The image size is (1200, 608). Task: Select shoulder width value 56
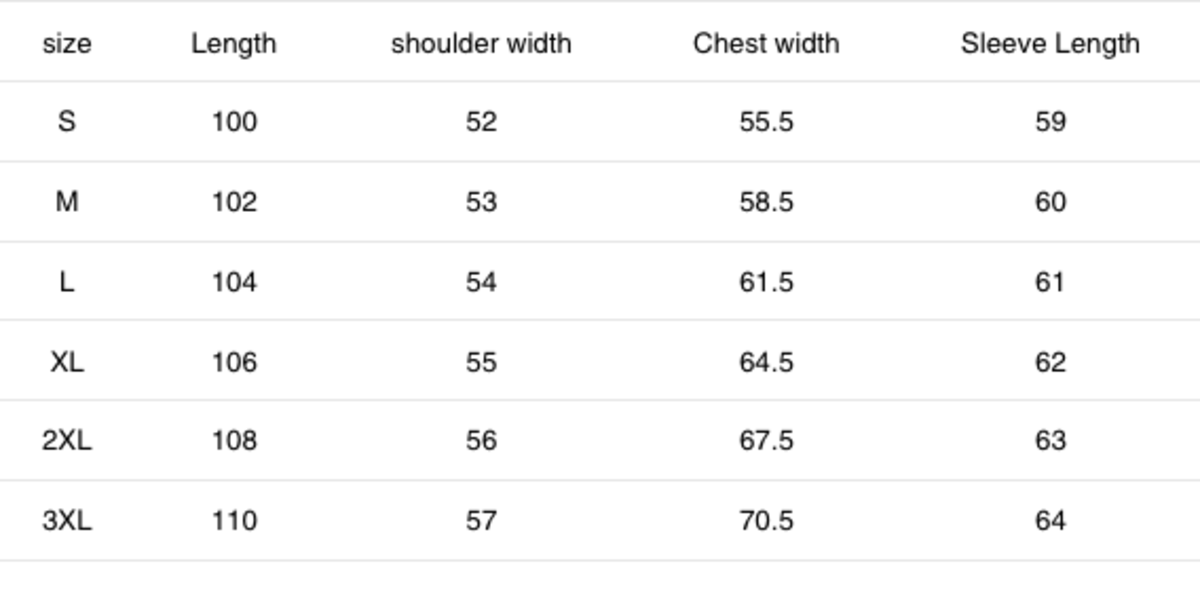coord(481,441)
